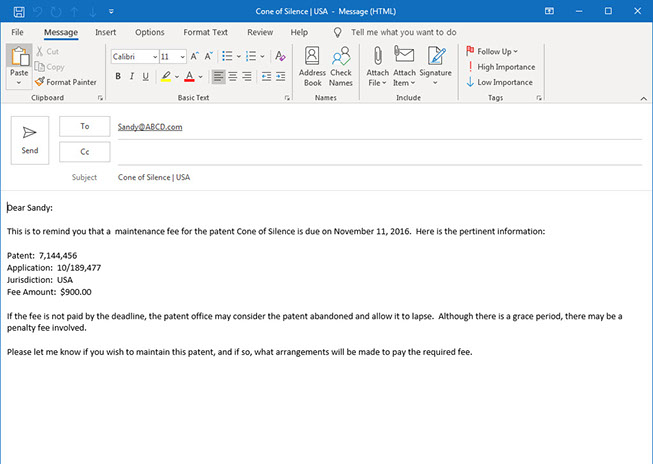
Task: Click the Send button
Action: point(30,139)
